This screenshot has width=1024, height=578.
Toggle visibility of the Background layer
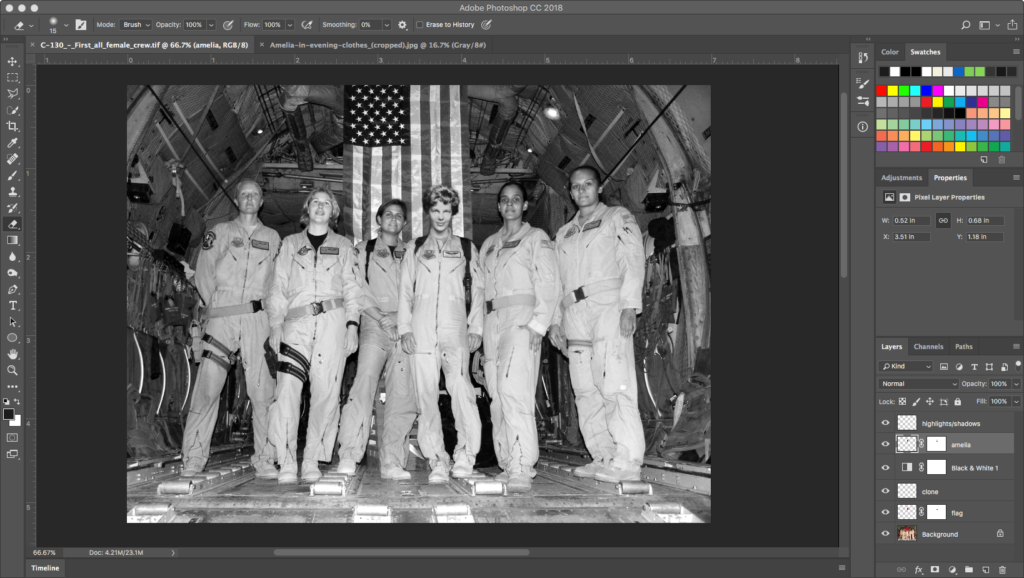[885, 534]
